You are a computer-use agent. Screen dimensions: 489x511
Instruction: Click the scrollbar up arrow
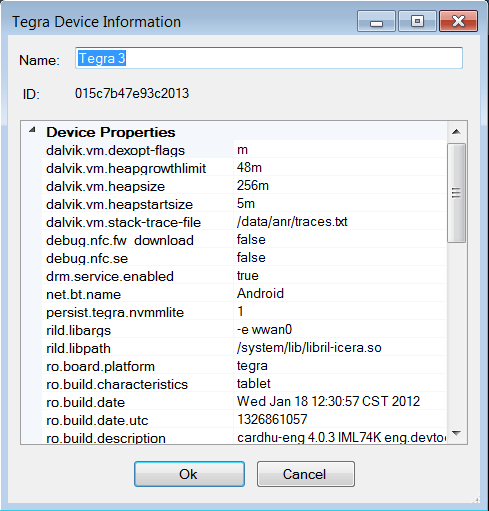point(456,132)
